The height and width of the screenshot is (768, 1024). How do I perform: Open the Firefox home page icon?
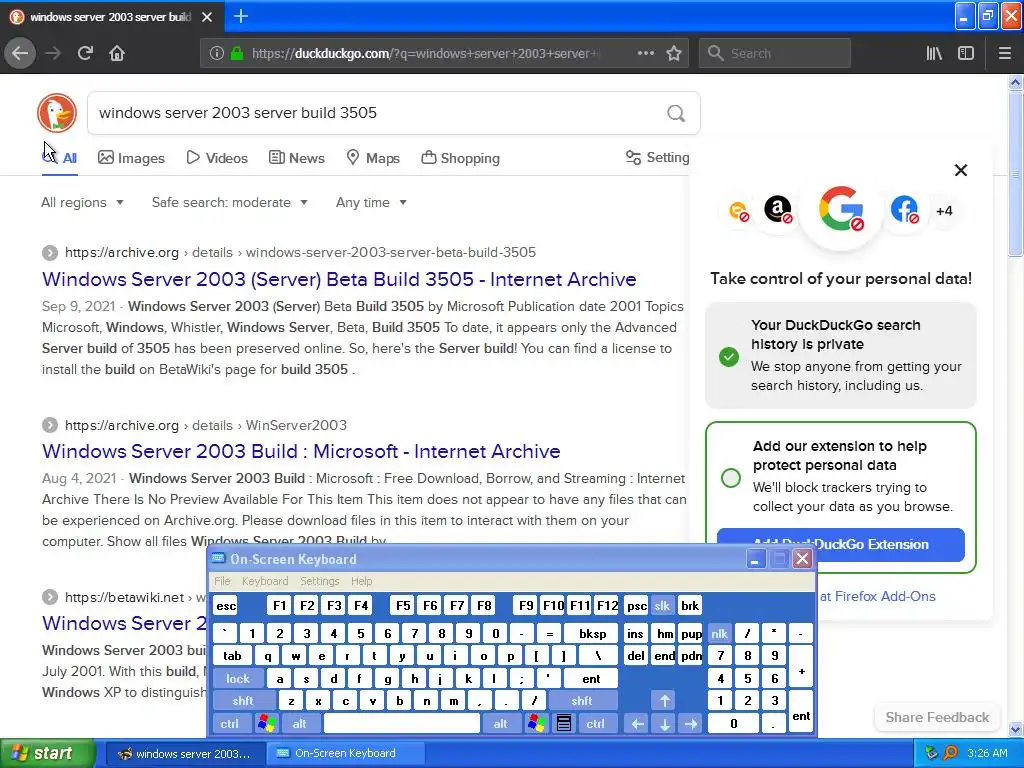117,53
